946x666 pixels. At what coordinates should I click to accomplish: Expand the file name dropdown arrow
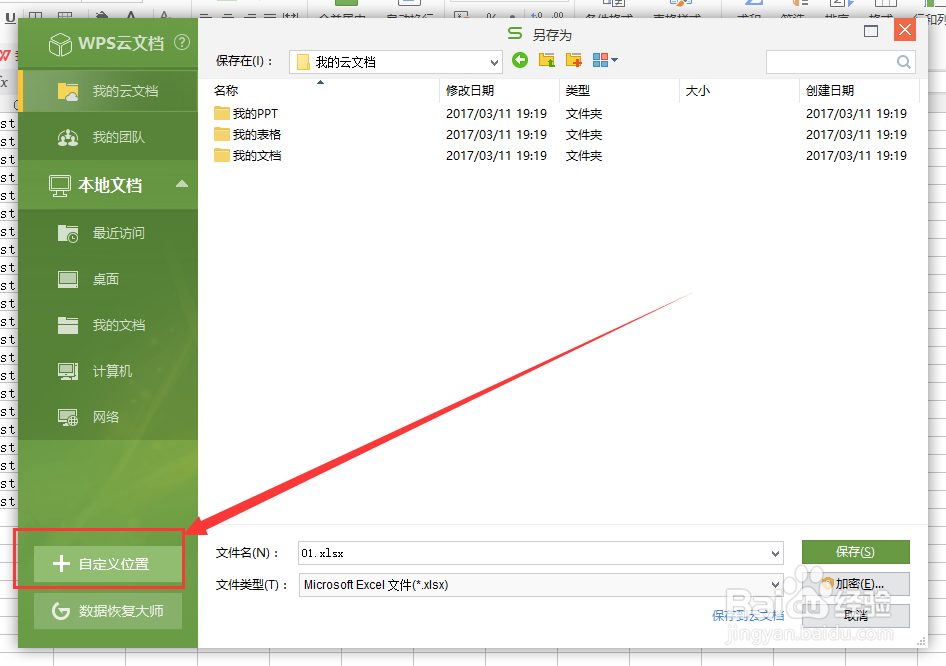click(775, 553)
